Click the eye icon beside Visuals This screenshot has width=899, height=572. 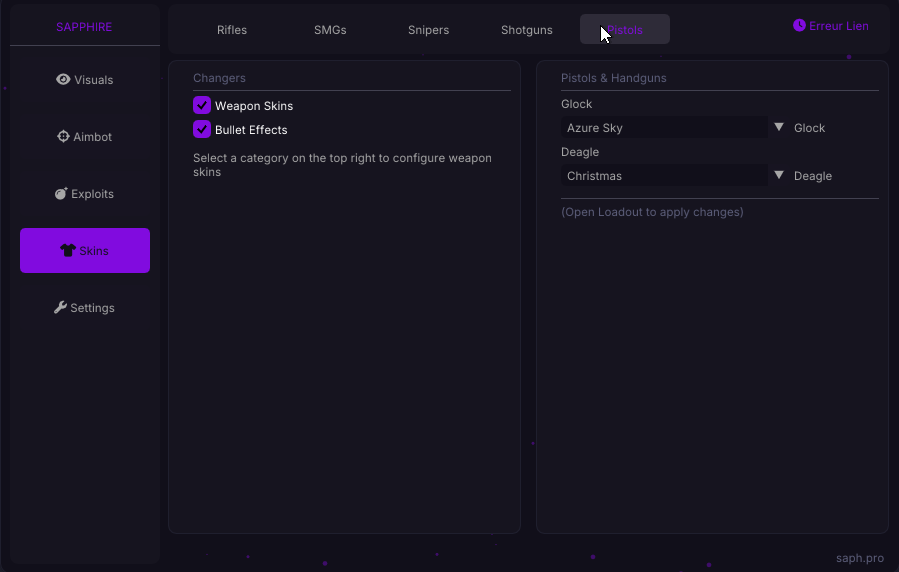63,79
